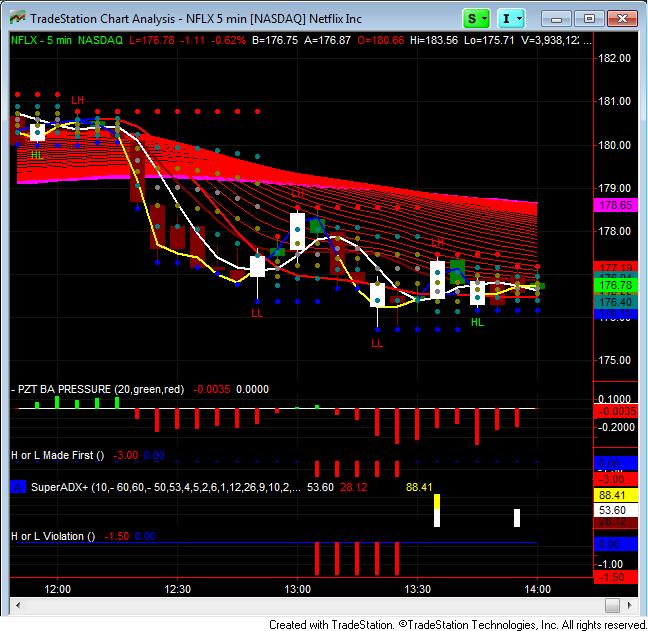Click the 13:00 time axis label
648x631 pixels.
(x=298, y=589)
